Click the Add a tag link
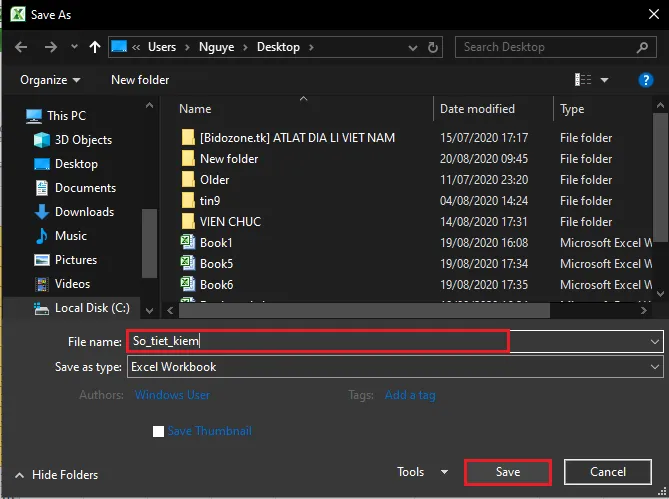This screenshot has height=499, width=669. (x=410, y=395)
